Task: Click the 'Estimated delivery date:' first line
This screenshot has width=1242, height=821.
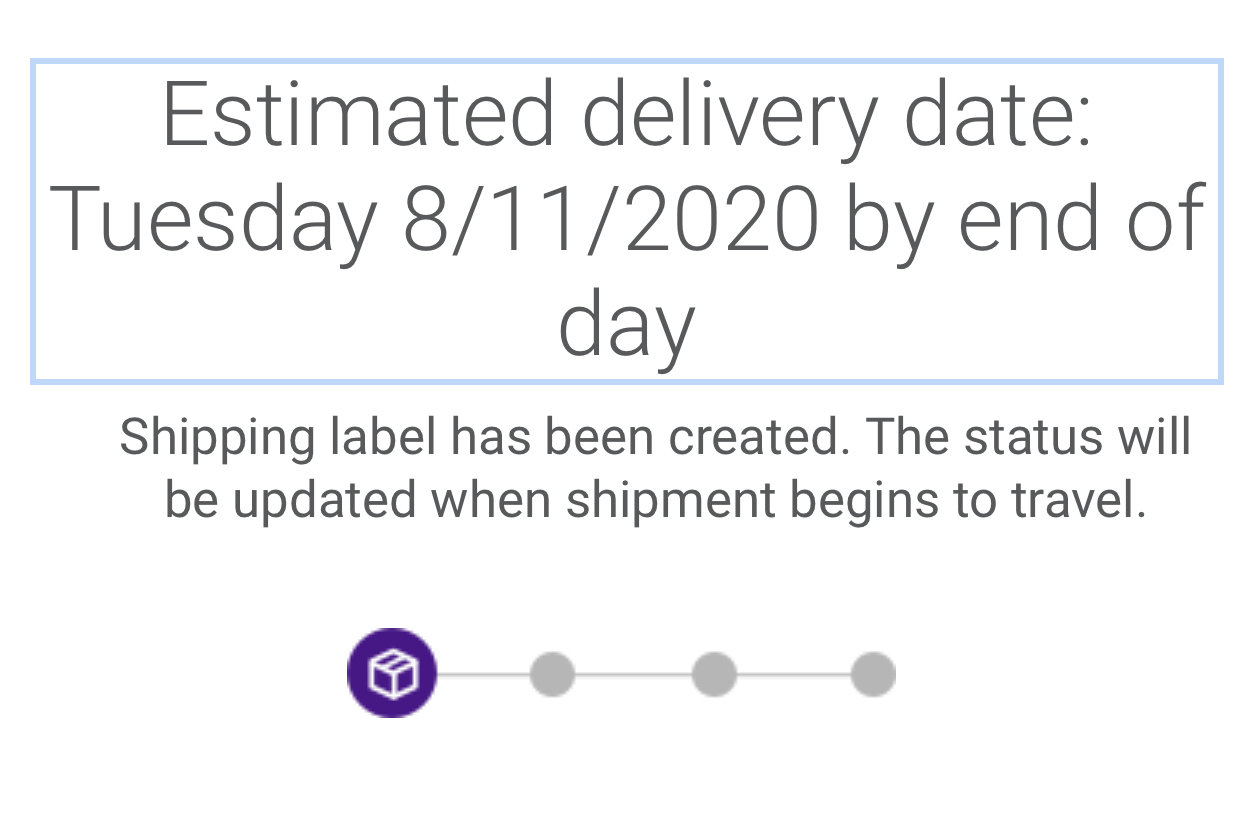Action: pyautogui.click(x=627, y=113)
